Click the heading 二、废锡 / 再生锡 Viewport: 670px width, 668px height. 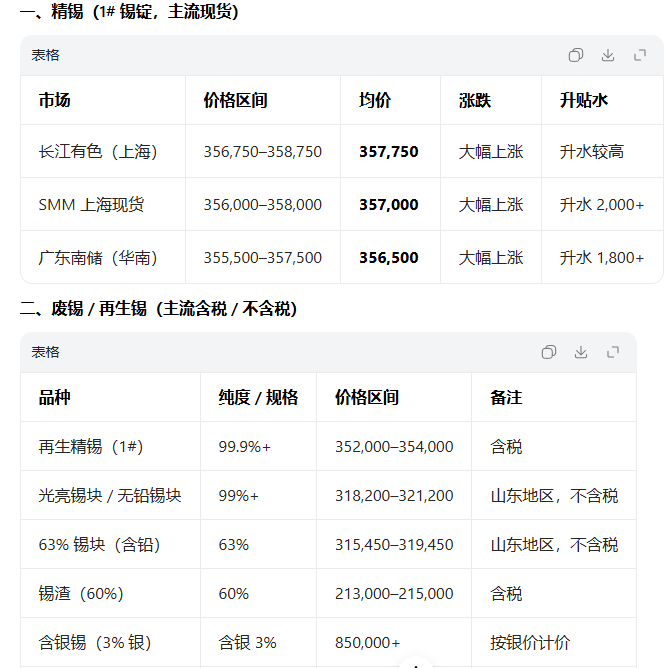coord(158,309)
